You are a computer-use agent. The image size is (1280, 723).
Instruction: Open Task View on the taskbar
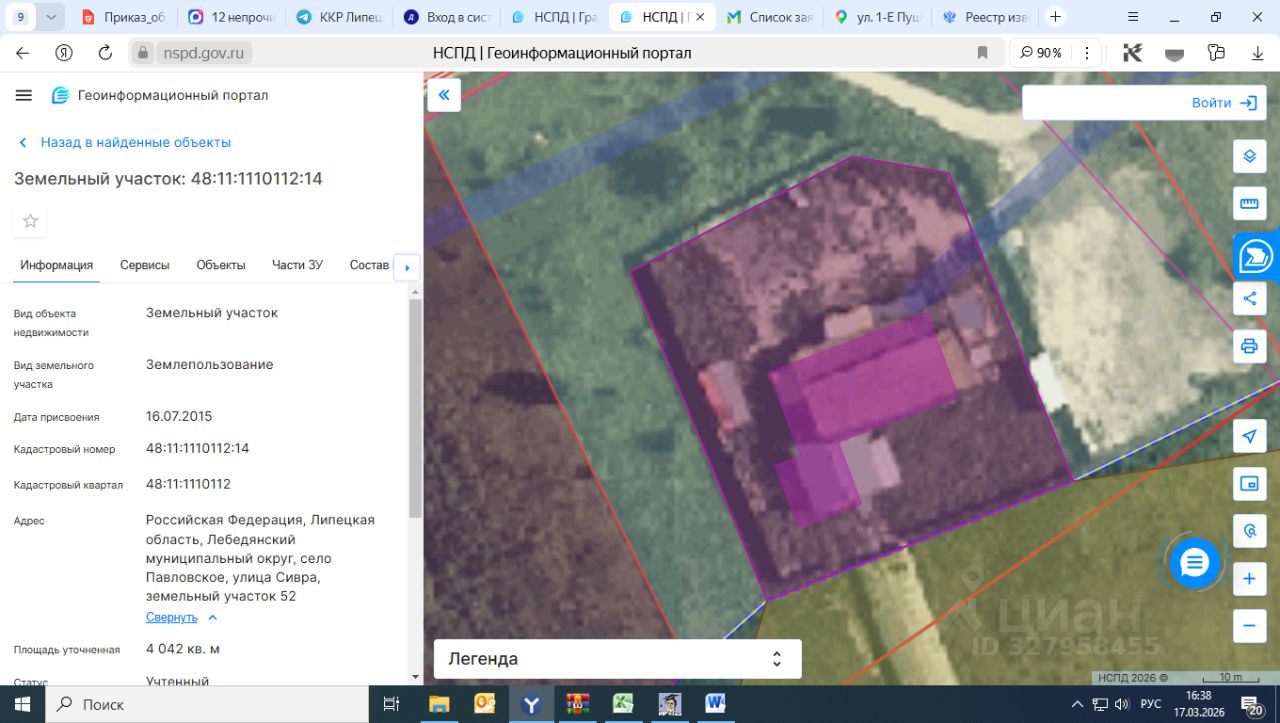pyautogui.click(x=391, y=704)
